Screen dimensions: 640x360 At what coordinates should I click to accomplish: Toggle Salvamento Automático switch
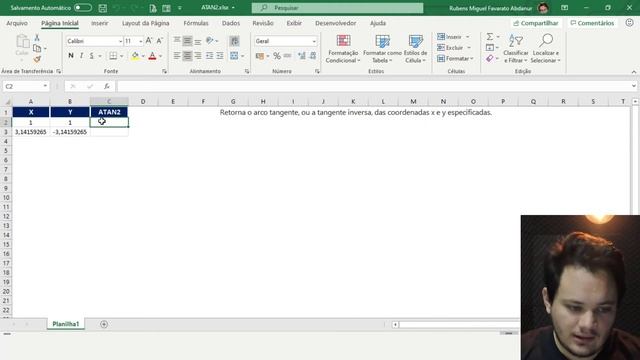pos(82,8)
